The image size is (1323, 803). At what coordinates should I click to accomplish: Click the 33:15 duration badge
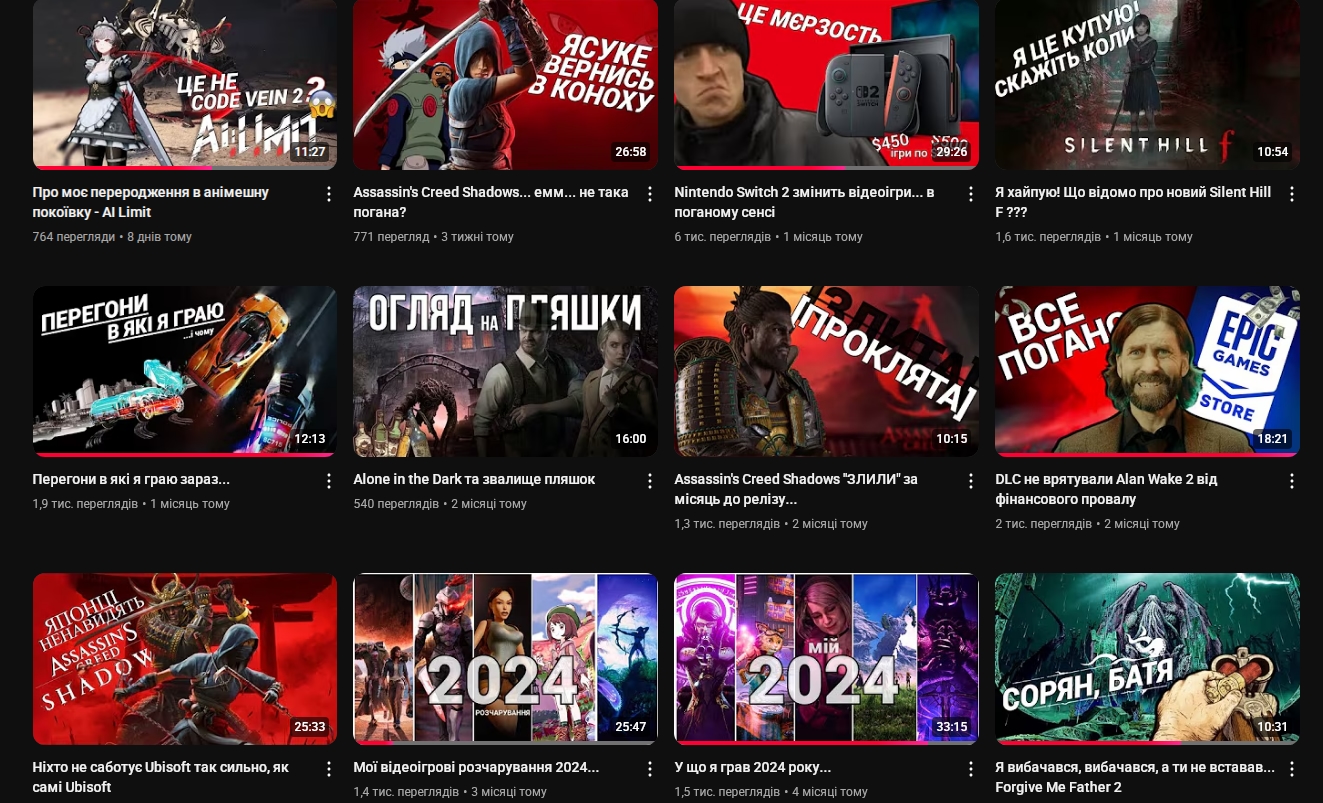point(952,727)
